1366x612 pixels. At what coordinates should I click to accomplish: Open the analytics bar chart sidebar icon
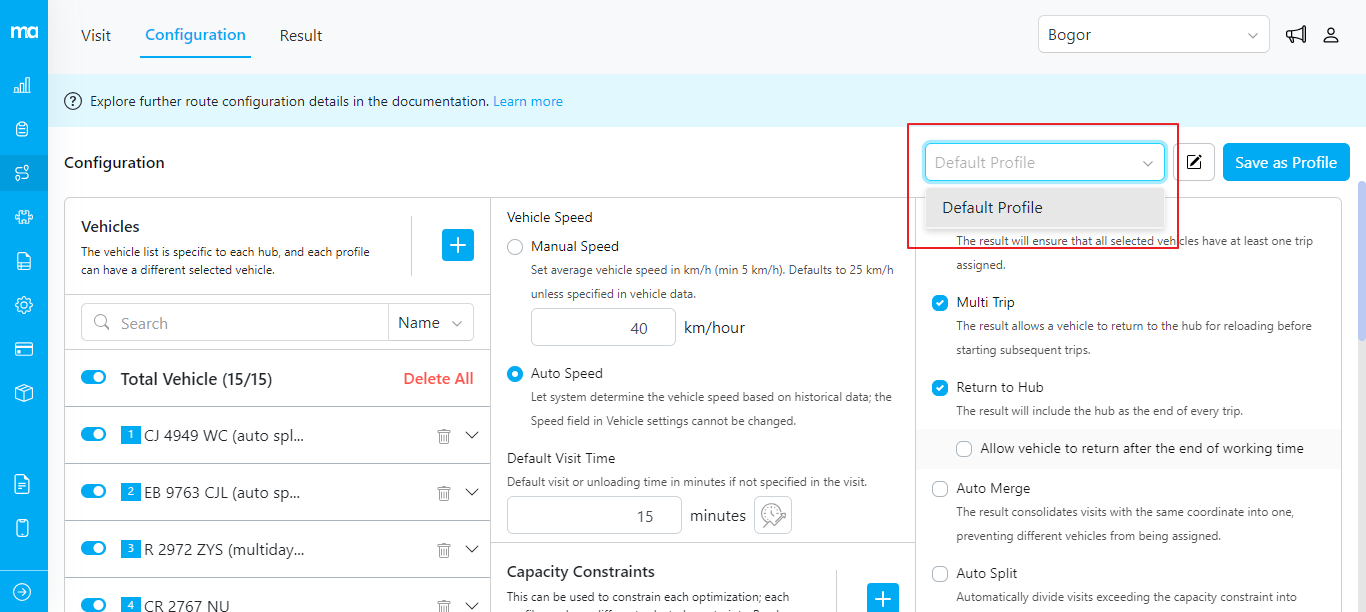pyautogui.click(x=23, y=86)
